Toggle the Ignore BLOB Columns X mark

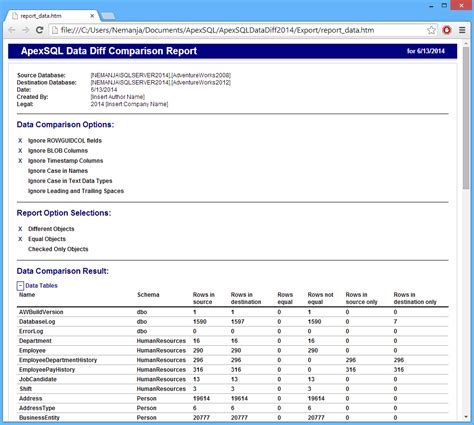click(x=20, y=151)
